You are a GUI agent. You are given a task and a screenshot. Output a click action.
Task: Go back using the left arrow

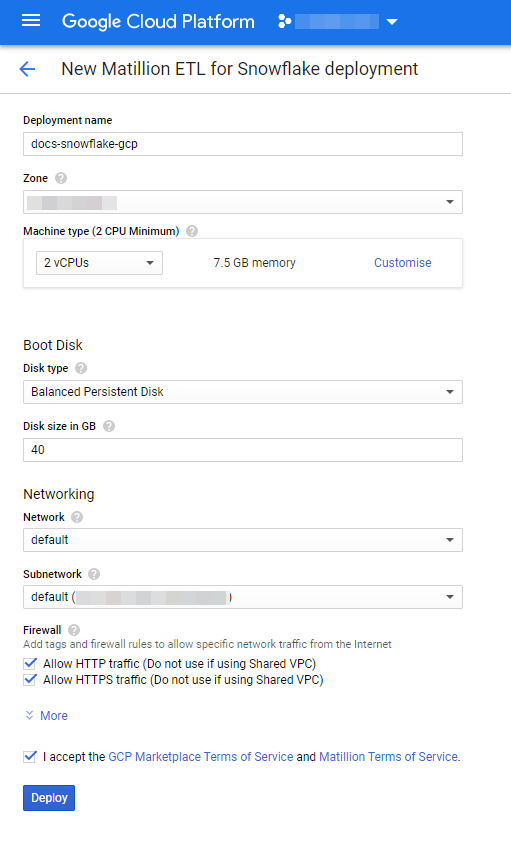click(27, 69)
